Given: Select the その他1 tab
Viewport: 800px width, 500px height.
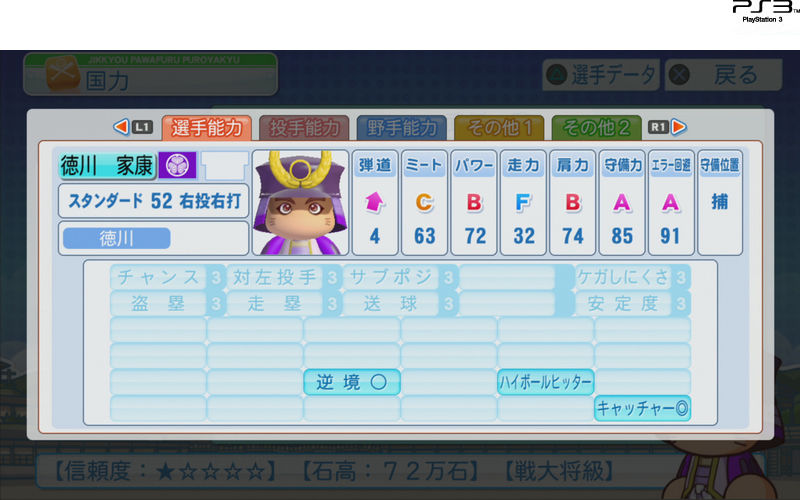Looking at the screenshot, I should pos(499,128).
